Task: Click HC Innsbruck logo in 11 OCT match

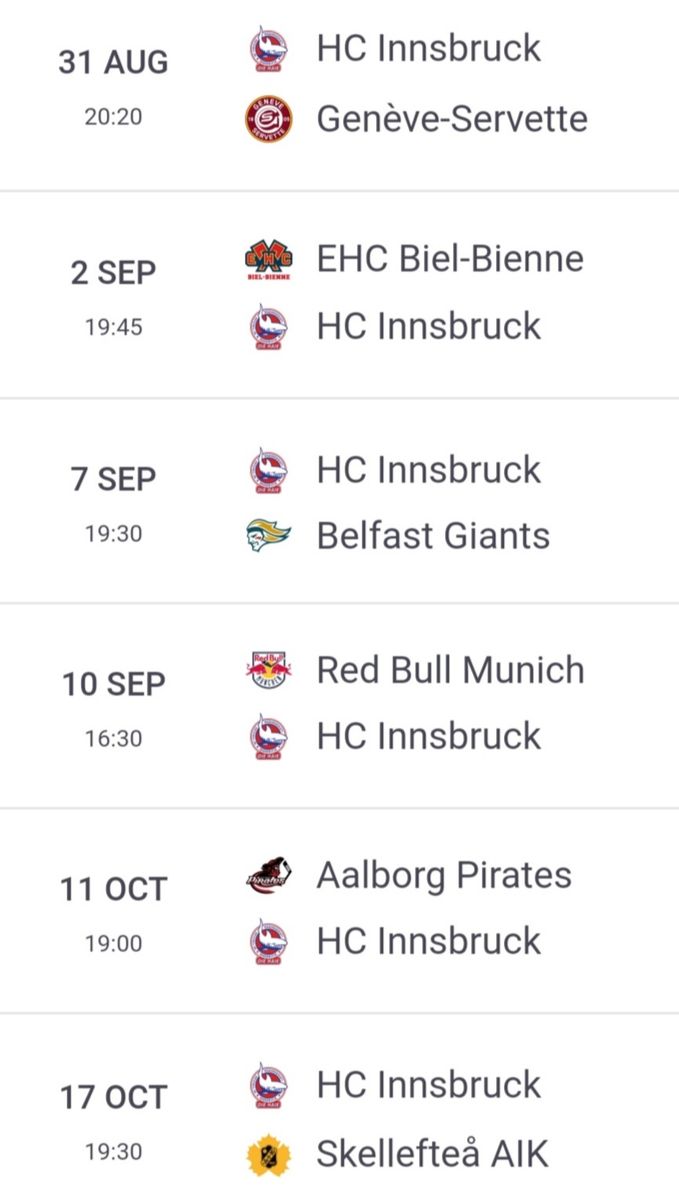Action: (268, 942)
